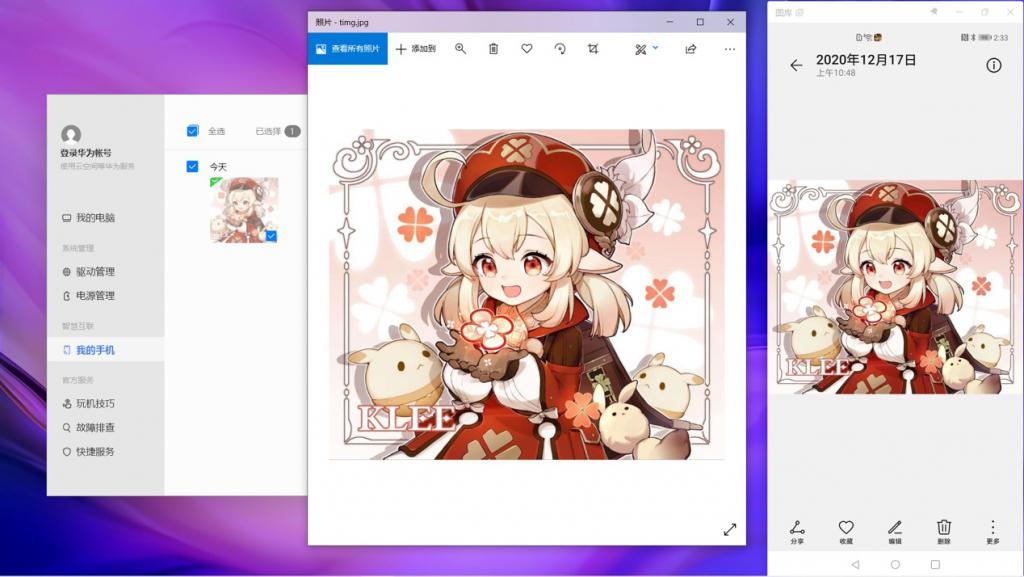This screenshot has width=1024, height=577.
Task: Click 登录华为帐号 to sign in
Action: pyautogui.click(x=91, y=153)
